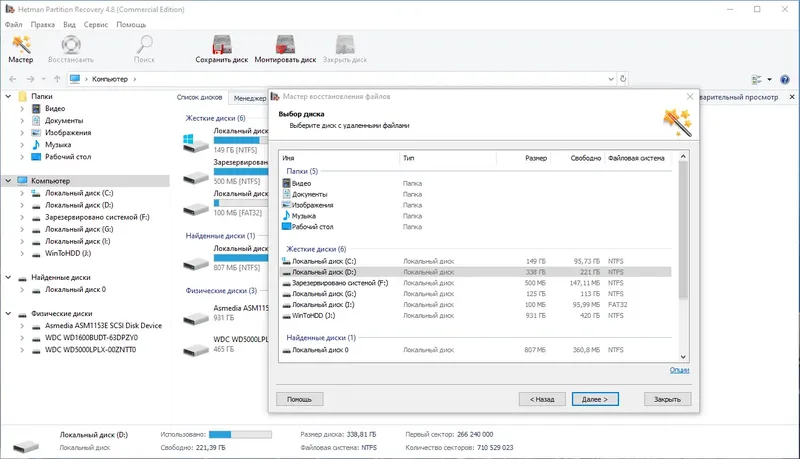The height and width of the screenshot is (459, 800).
Task: Sort by Файловая система column header
Action: click(x=636, y=158)
